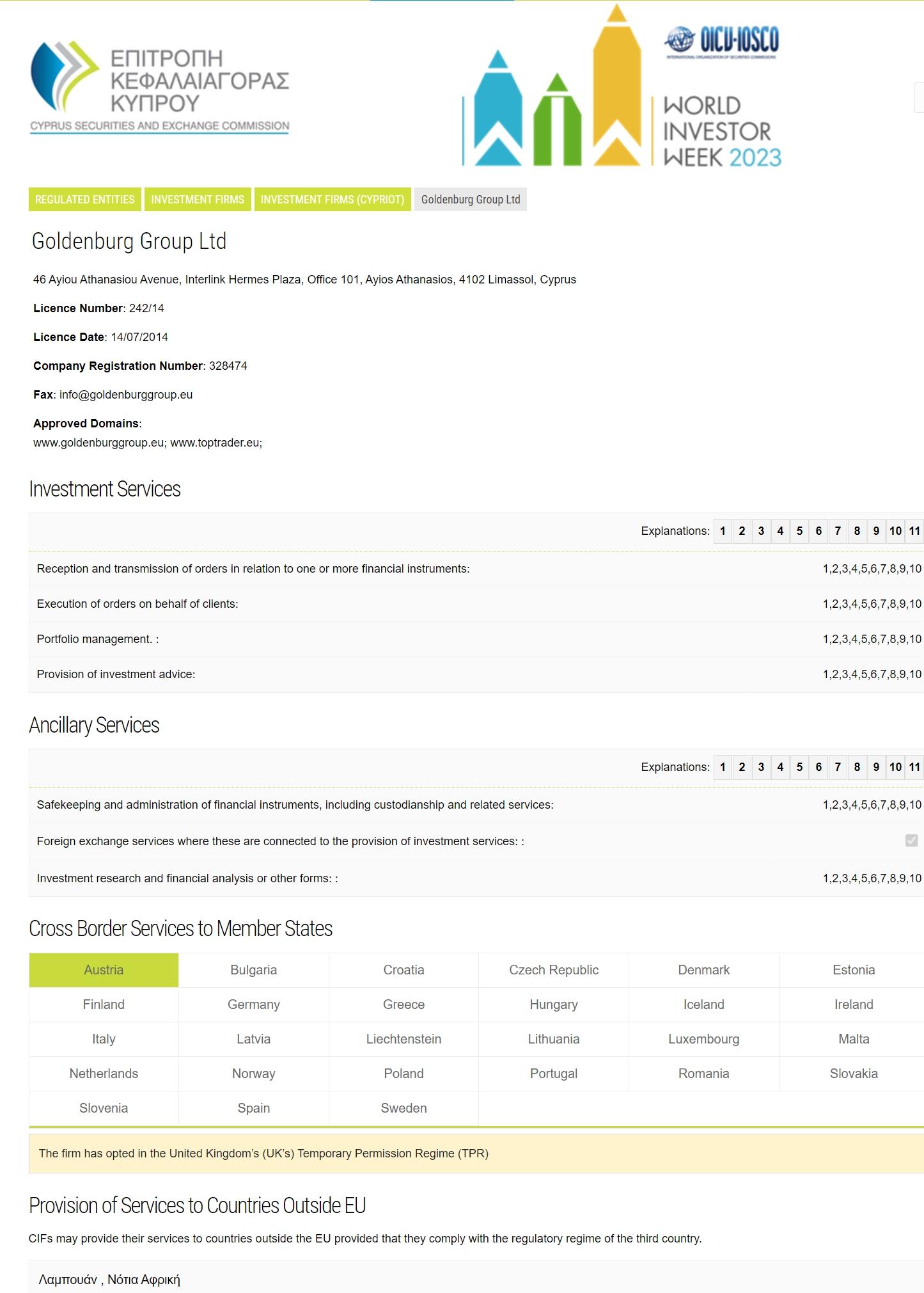This screenshot has height=1293, width=924.
Task: Select Denmark country cell
Action: 704,970
